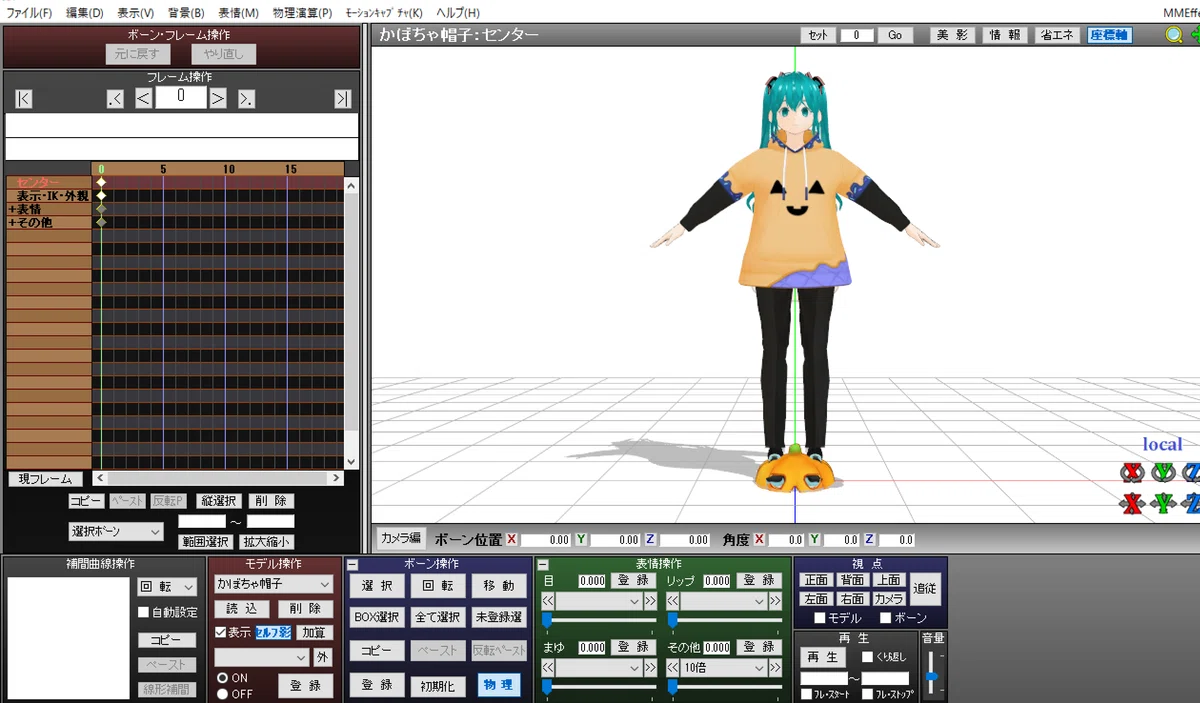Check the フレ・スタート checkbox

[x=806, y=694]
